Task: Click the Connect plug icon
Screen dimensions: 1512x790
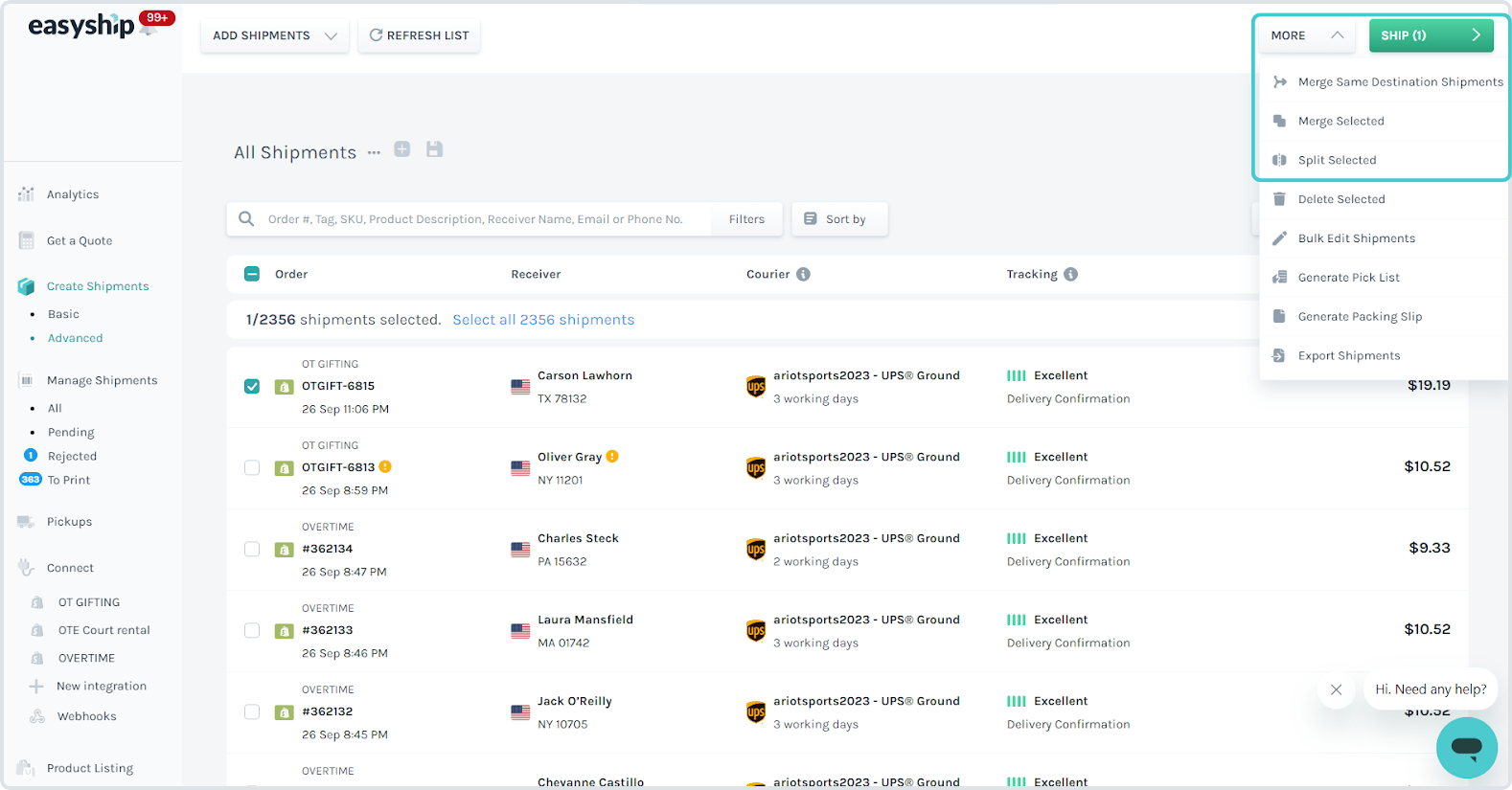Action: (26, 568)
